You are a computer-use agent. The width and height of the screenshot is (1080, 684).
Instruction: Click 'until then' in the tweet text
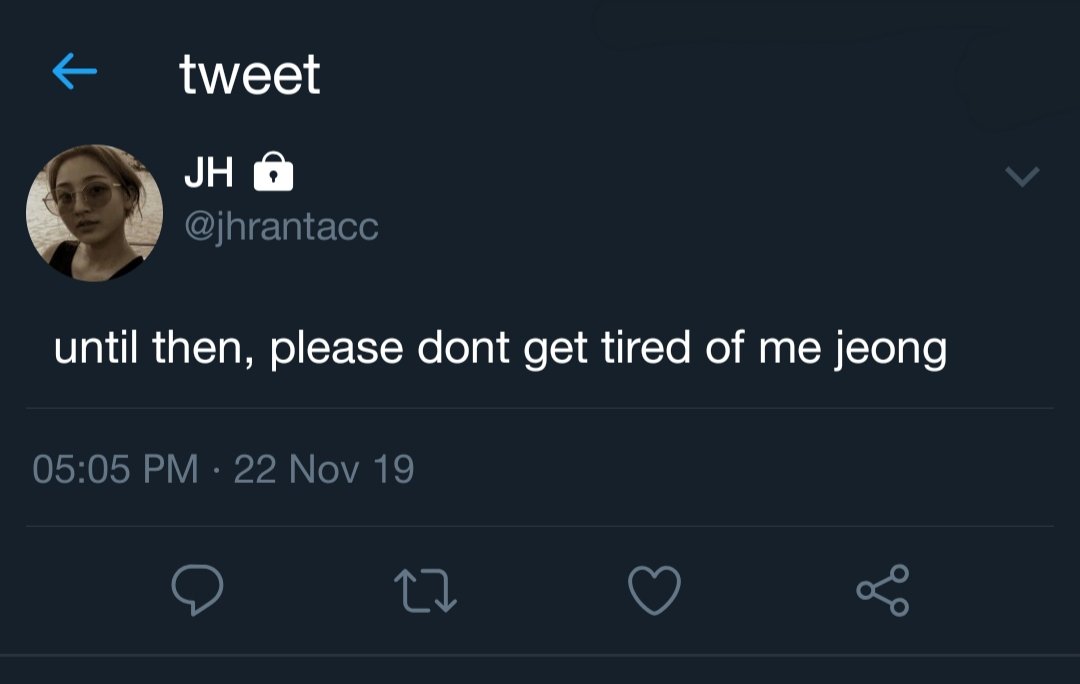[152, 347]
